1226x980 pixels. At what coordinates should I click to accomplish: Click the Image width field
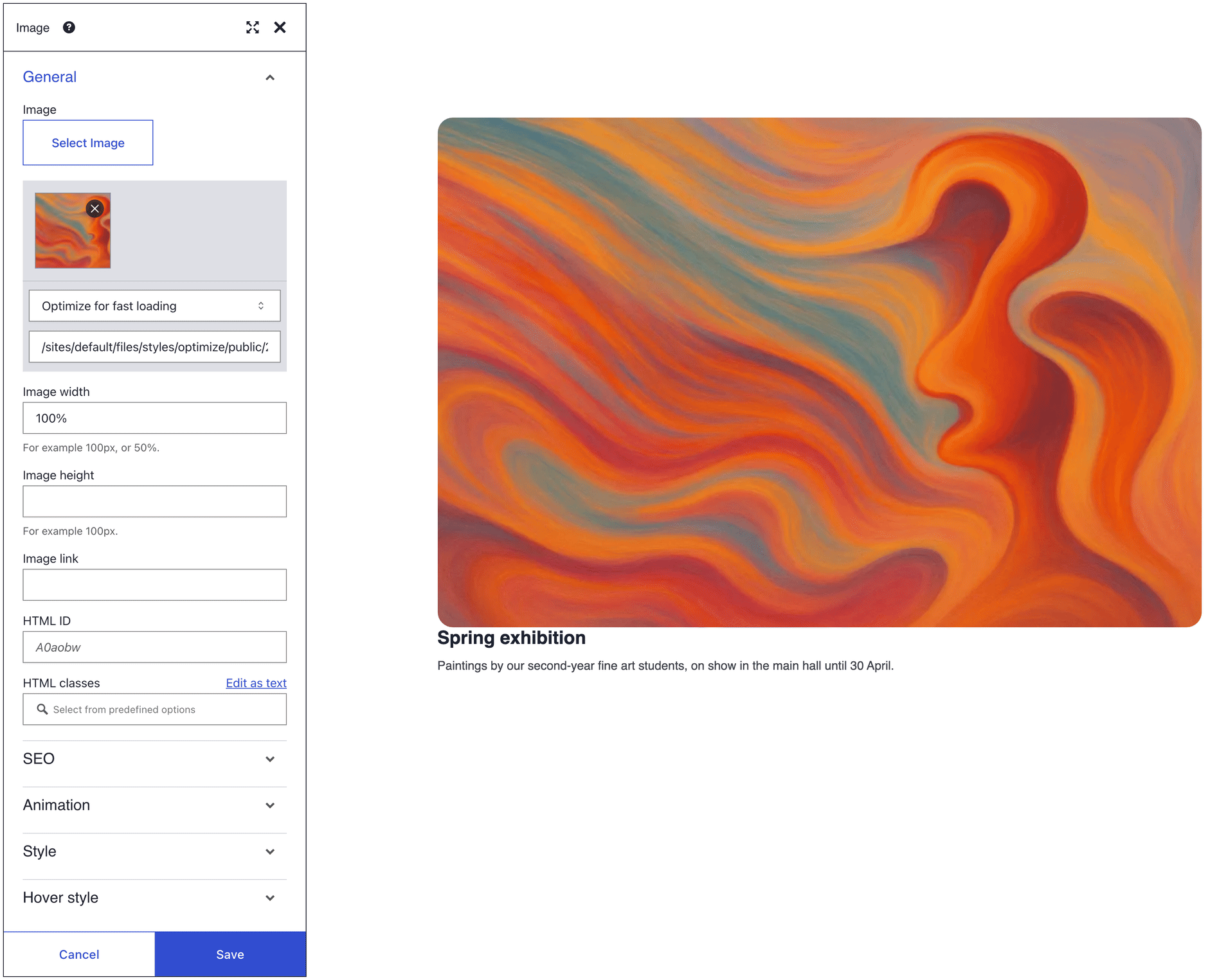tap(154, 418)
